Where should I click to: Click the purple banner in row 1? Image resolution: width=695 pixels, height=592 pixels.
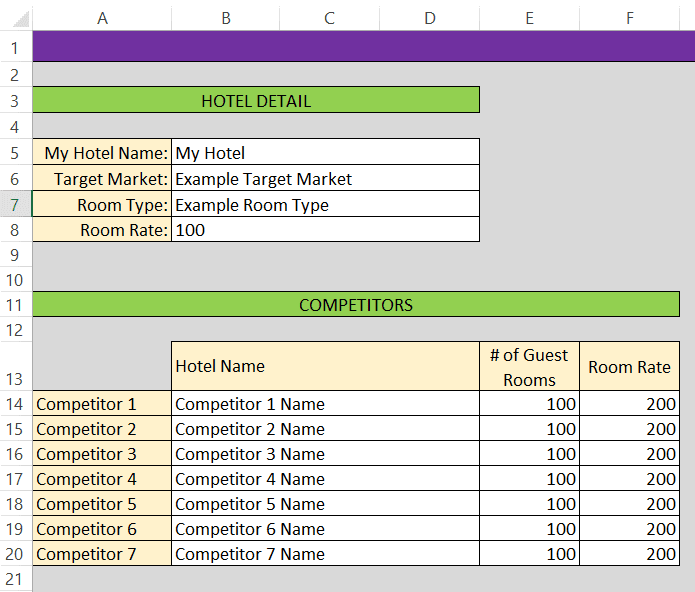click(363, 47)
